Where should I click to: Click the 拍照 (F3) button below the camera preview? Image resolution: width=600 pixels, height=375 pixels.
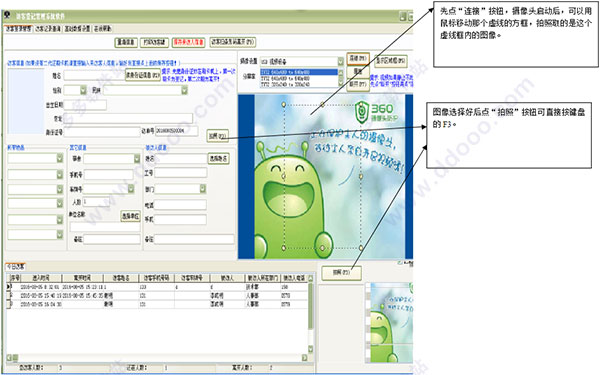341,273
